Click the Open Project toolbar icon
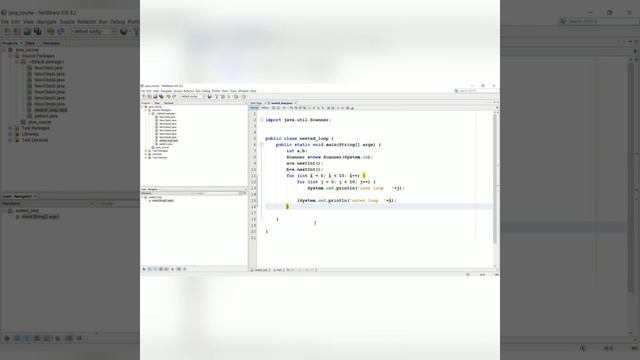 [x=155, y=96]
